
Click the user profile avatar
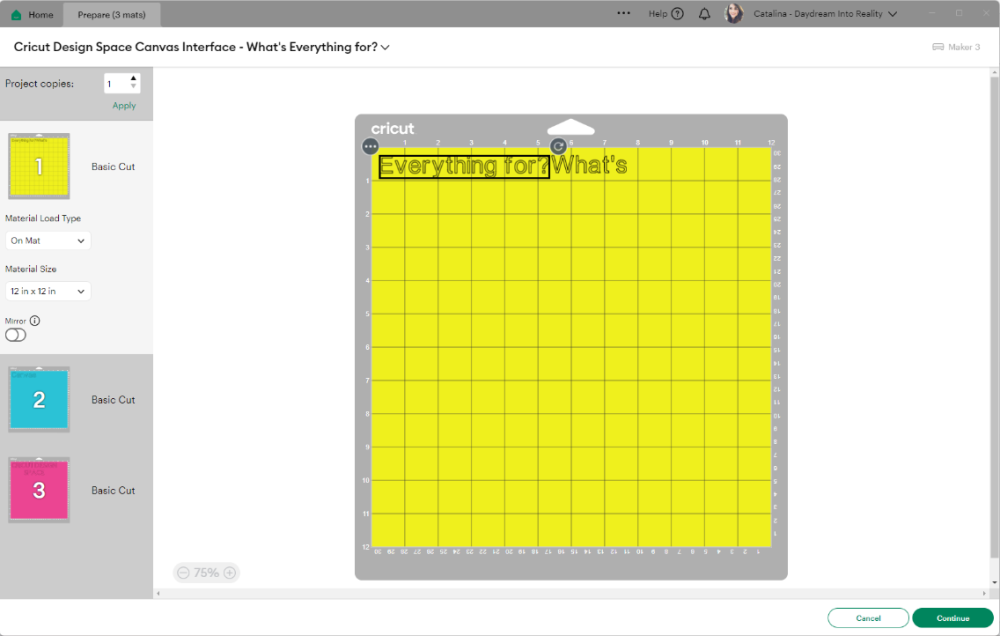point(734,13)
